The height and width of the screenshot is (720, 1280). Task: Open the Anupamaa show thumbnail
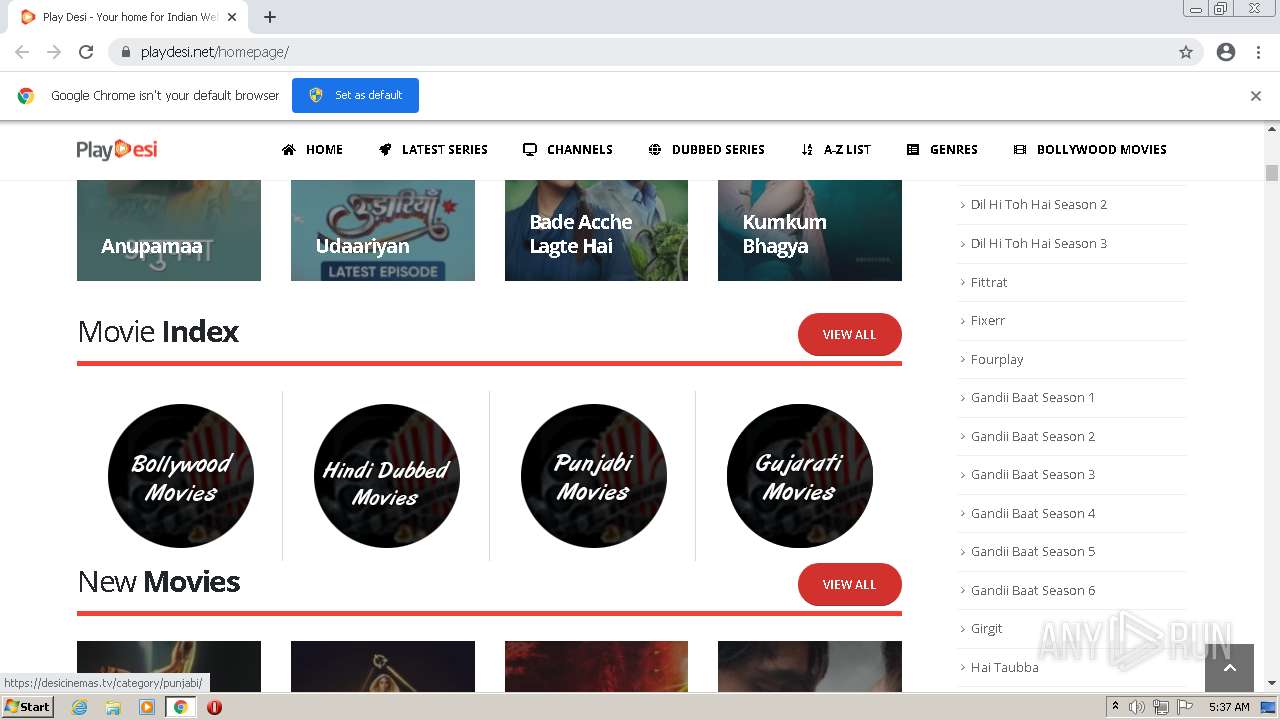169,230
